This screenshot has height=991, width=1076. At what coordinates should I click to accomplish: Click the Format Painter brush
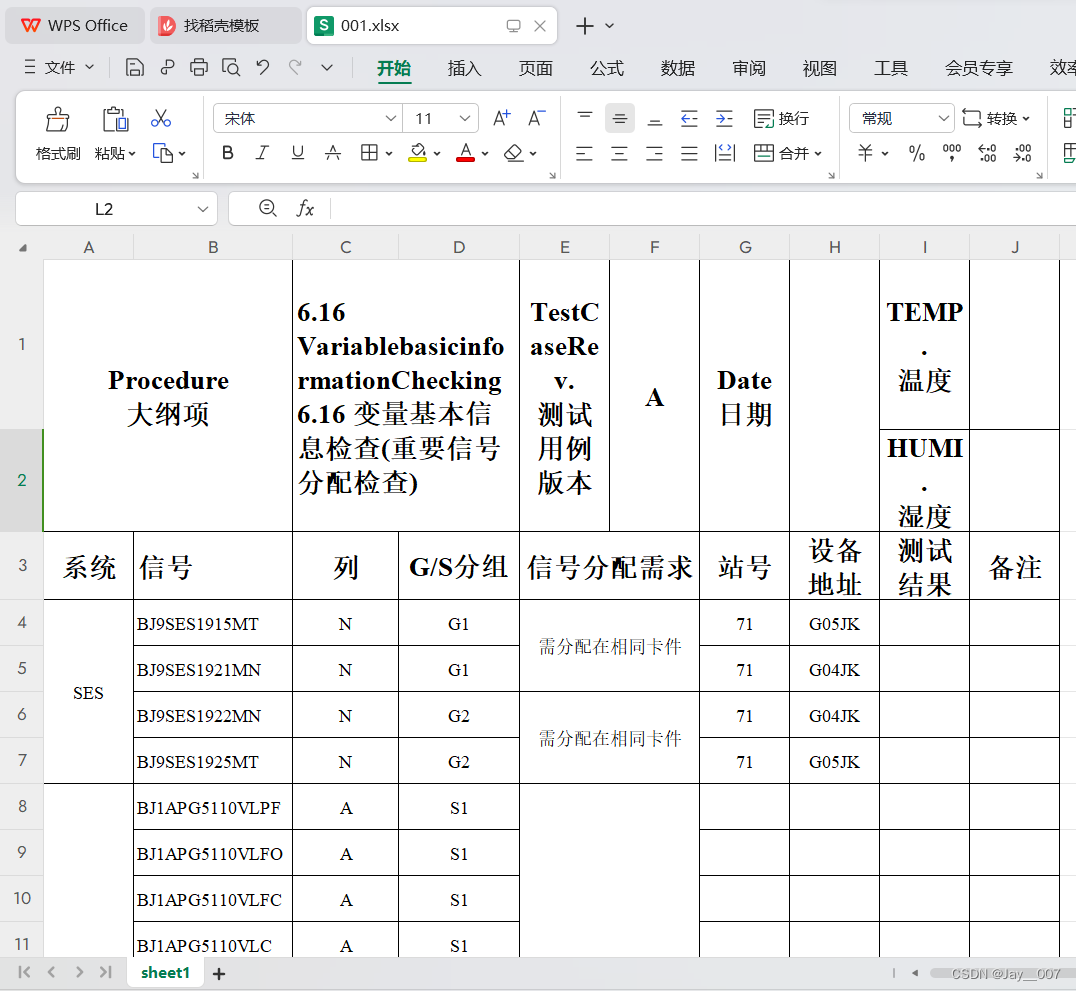click(x=58, y=119)
